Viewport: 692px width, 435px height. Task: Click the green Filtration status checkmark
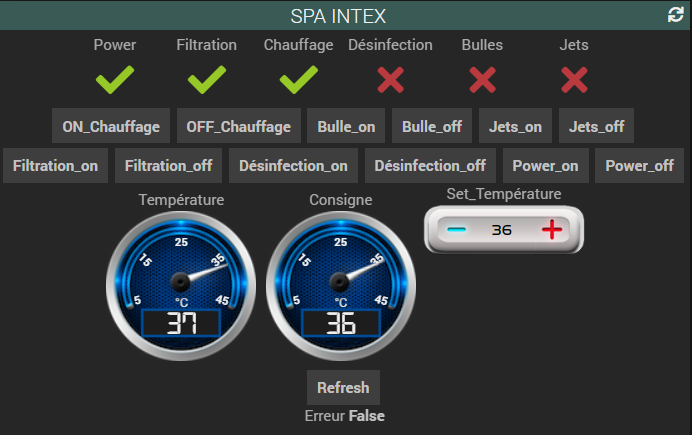pos(207,79)
